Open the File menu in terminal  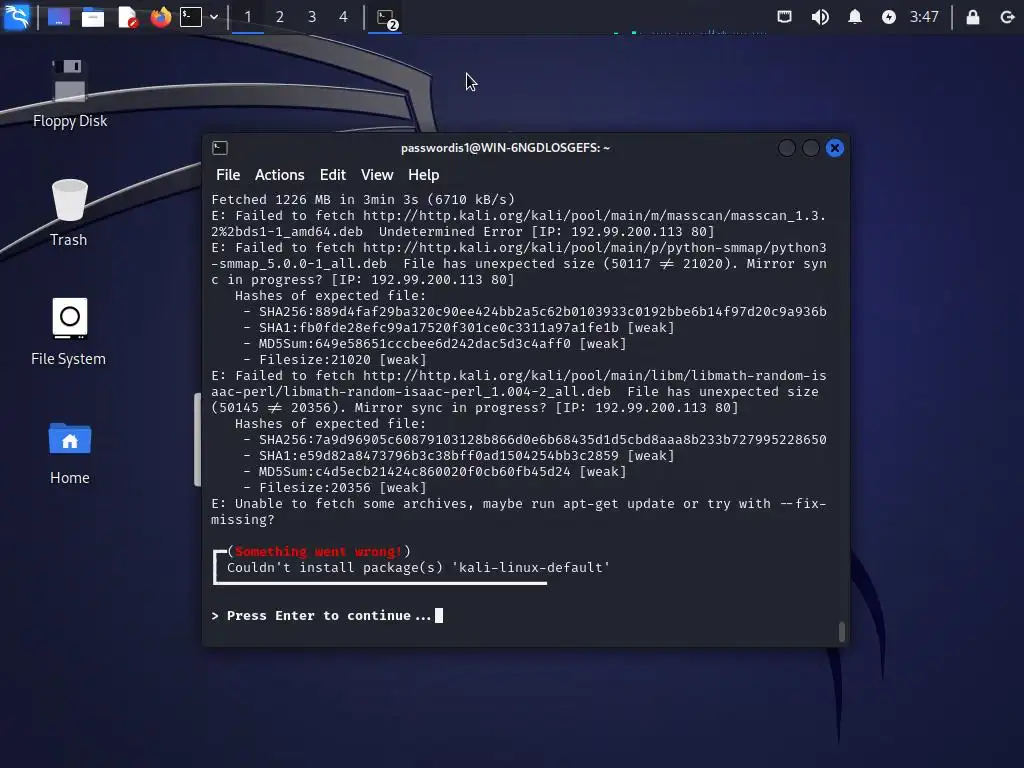tap(228, 175)
